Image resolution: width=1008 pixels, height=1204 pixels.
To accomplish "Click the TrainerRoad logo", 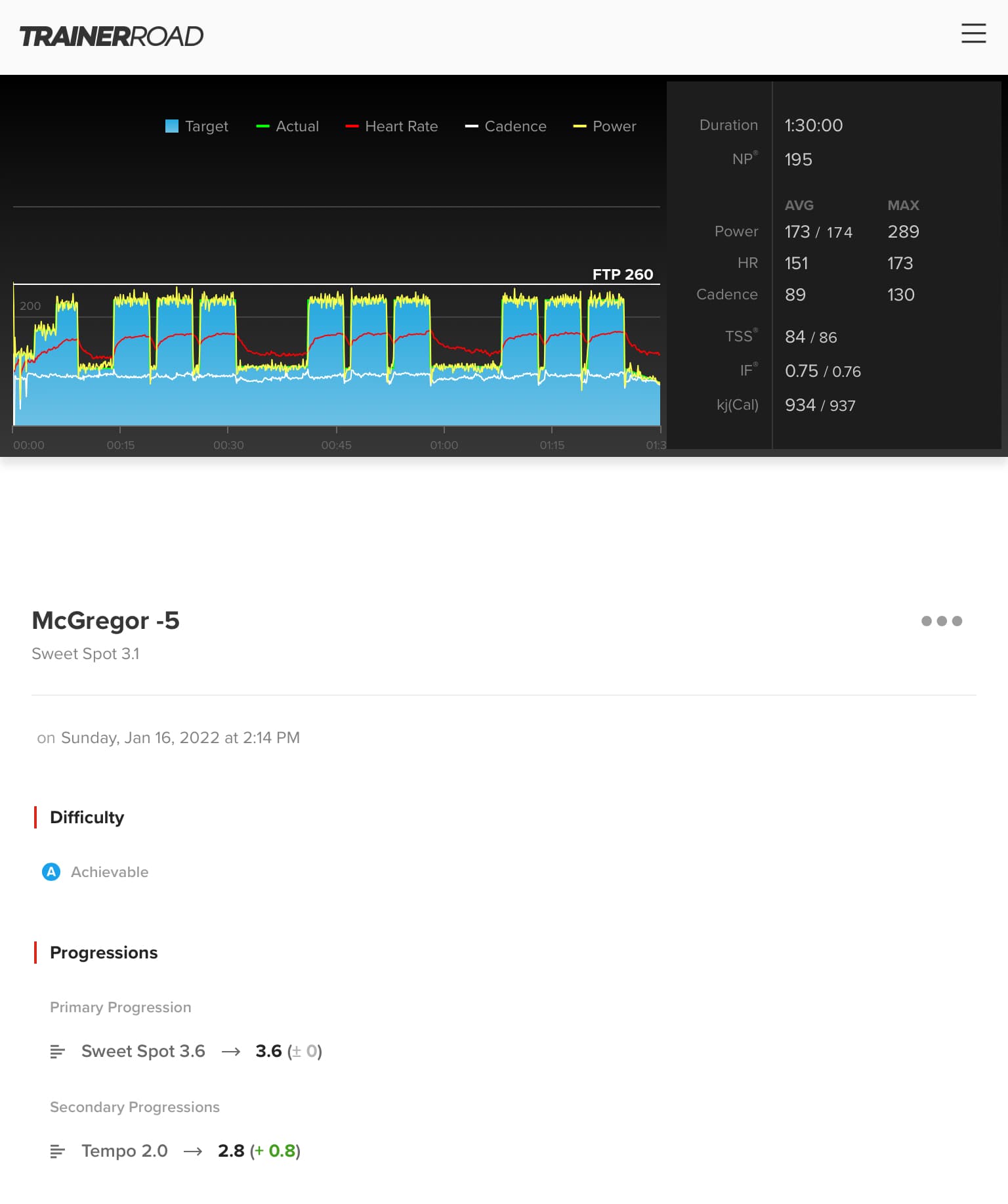I will [x=112, y=37].
